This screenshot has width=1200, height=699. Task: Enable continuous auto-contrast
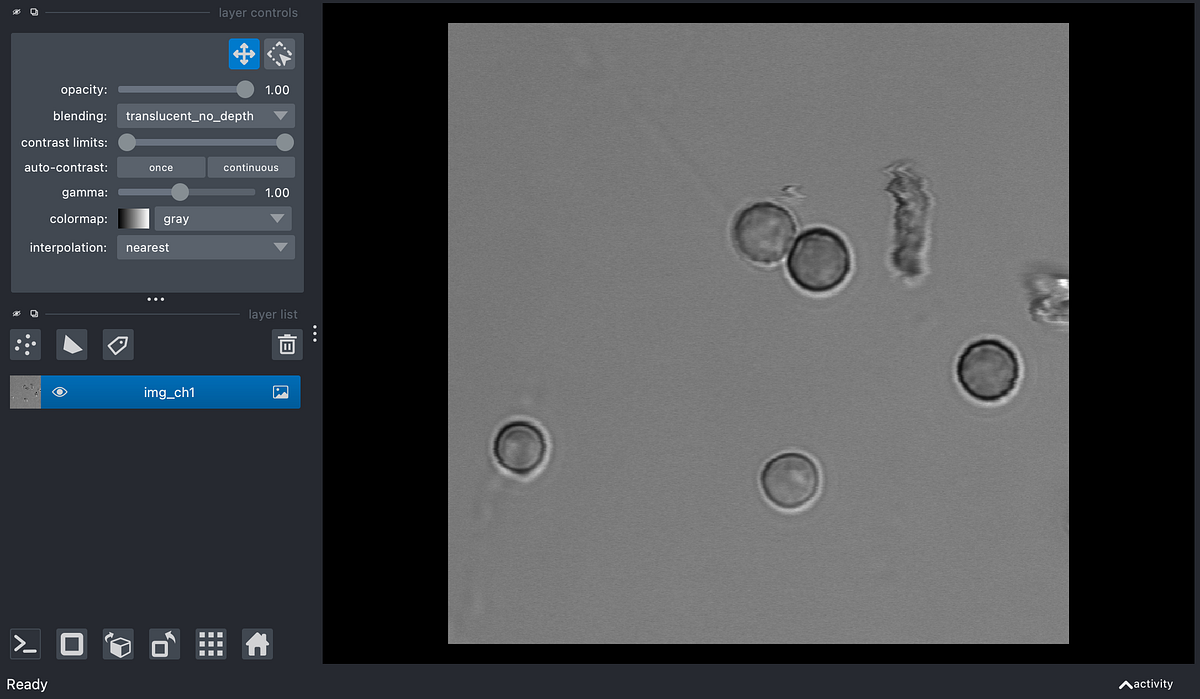251,167
